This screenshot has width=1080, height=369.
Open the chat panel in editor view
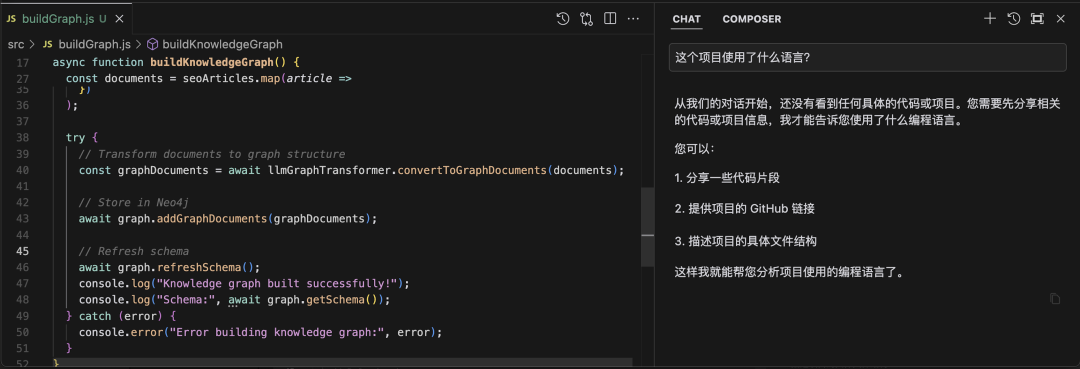(1037, 19)
